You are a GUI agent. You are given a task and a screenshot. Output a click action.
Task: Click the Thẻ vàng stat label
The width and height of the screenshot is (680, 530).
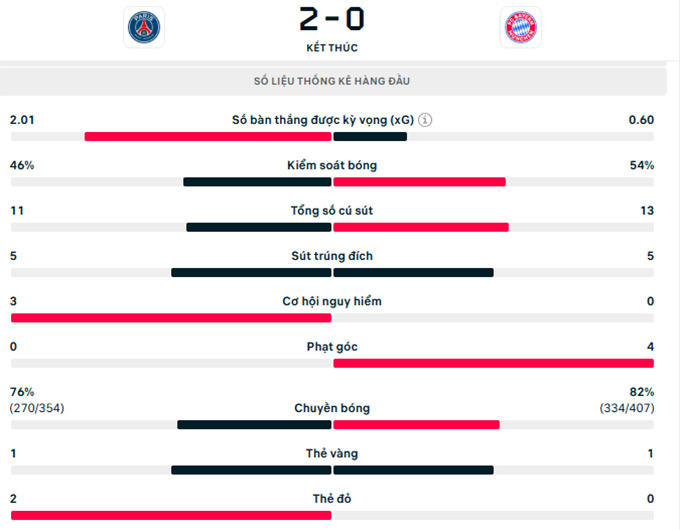[x=332, y=453]
